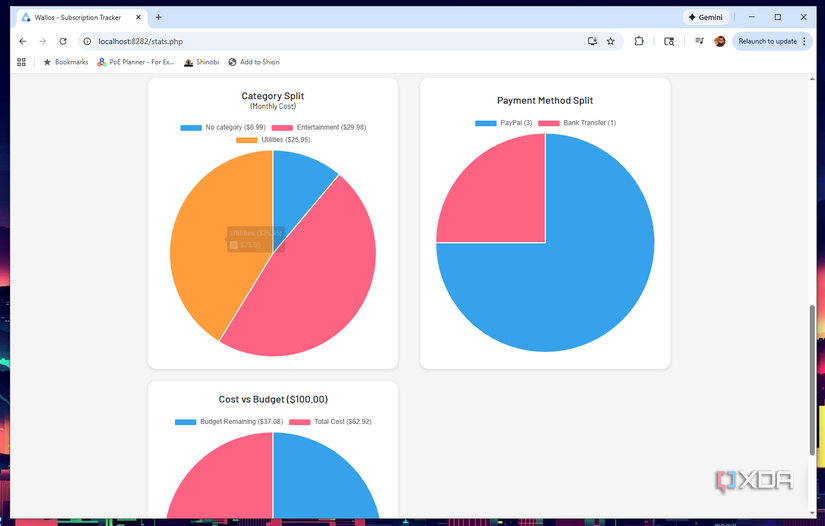The height and width of the screenshot is (526, 825).
Task: Click the Add to Shiori bookmark
Action: click(x=254, y=62)
